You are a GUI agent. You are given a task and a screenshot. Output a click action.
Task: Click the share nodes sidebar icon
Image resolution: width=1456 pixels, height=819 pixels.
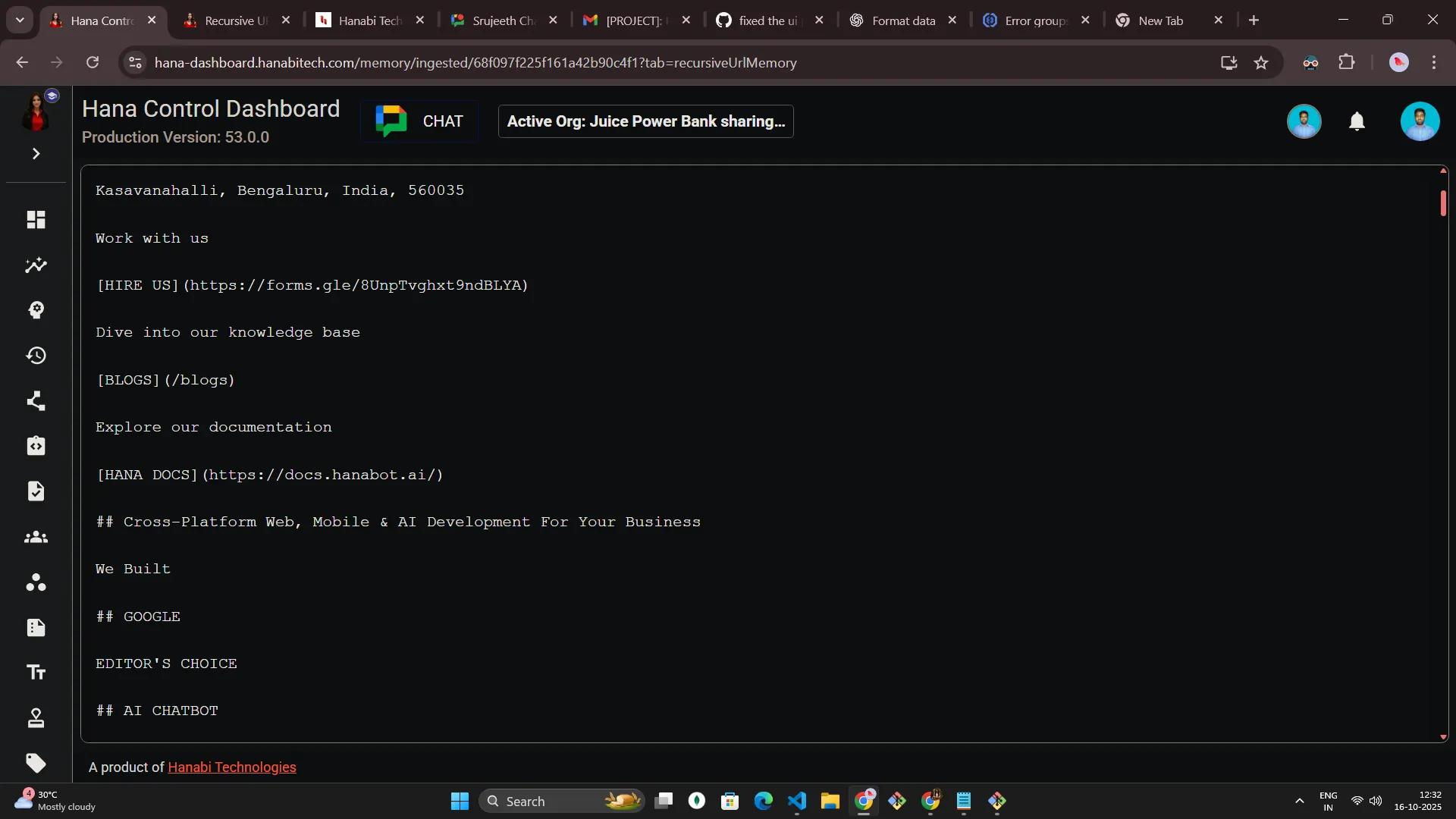36,400
